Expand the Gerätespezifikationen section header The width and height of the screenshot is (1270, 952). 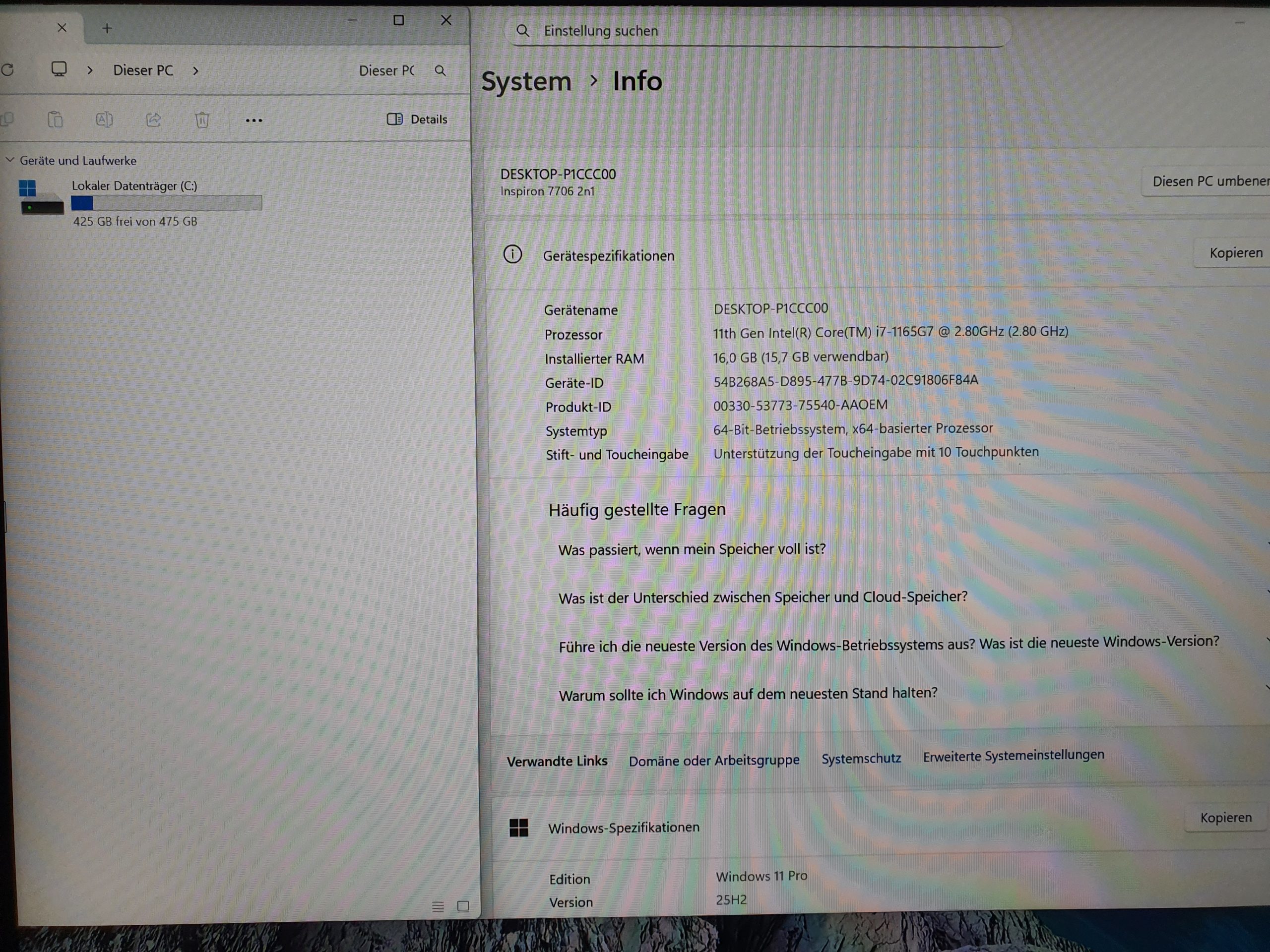point(608,256)
